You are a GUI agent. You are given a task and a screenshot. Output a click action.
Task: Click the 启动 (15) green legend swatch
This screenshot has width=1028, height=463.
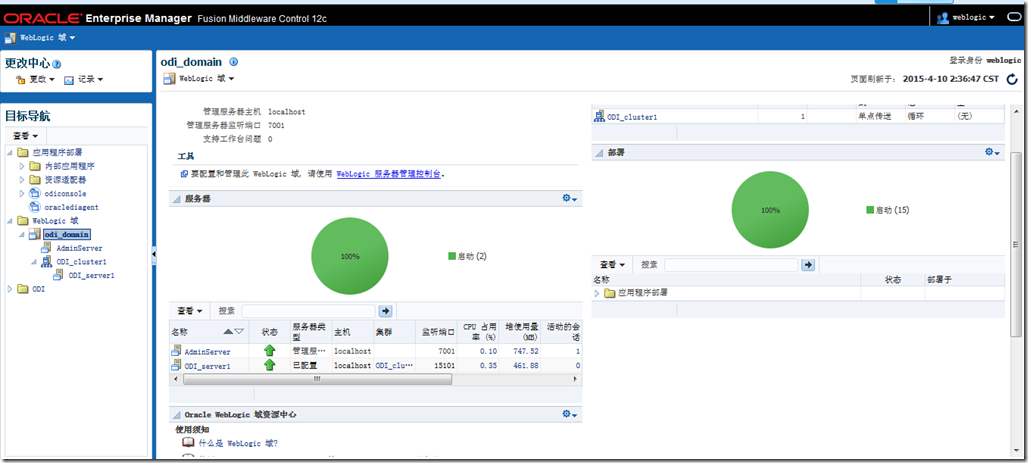[870, 210]
